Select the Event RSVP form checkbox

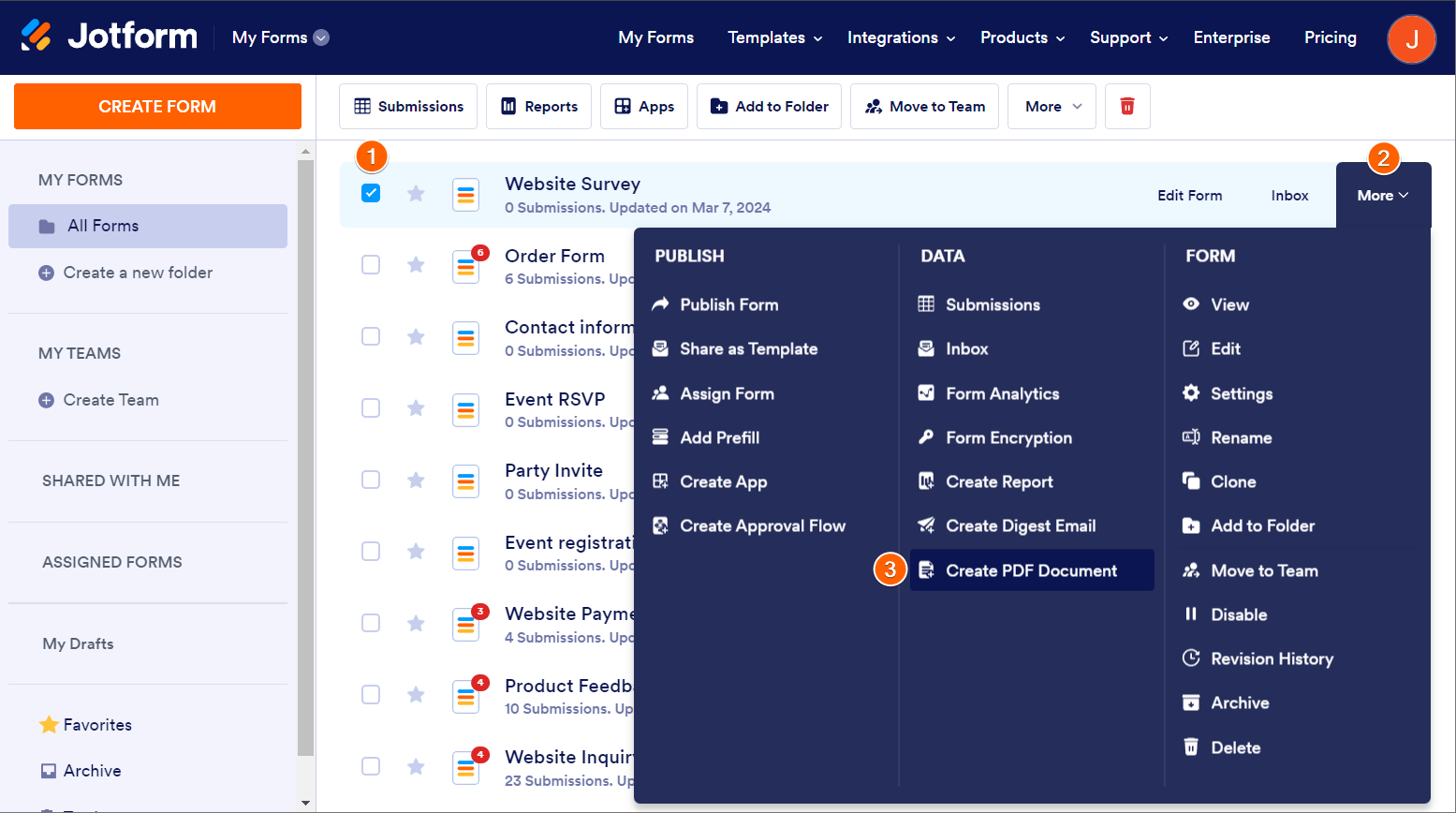(x=371, y=408)
